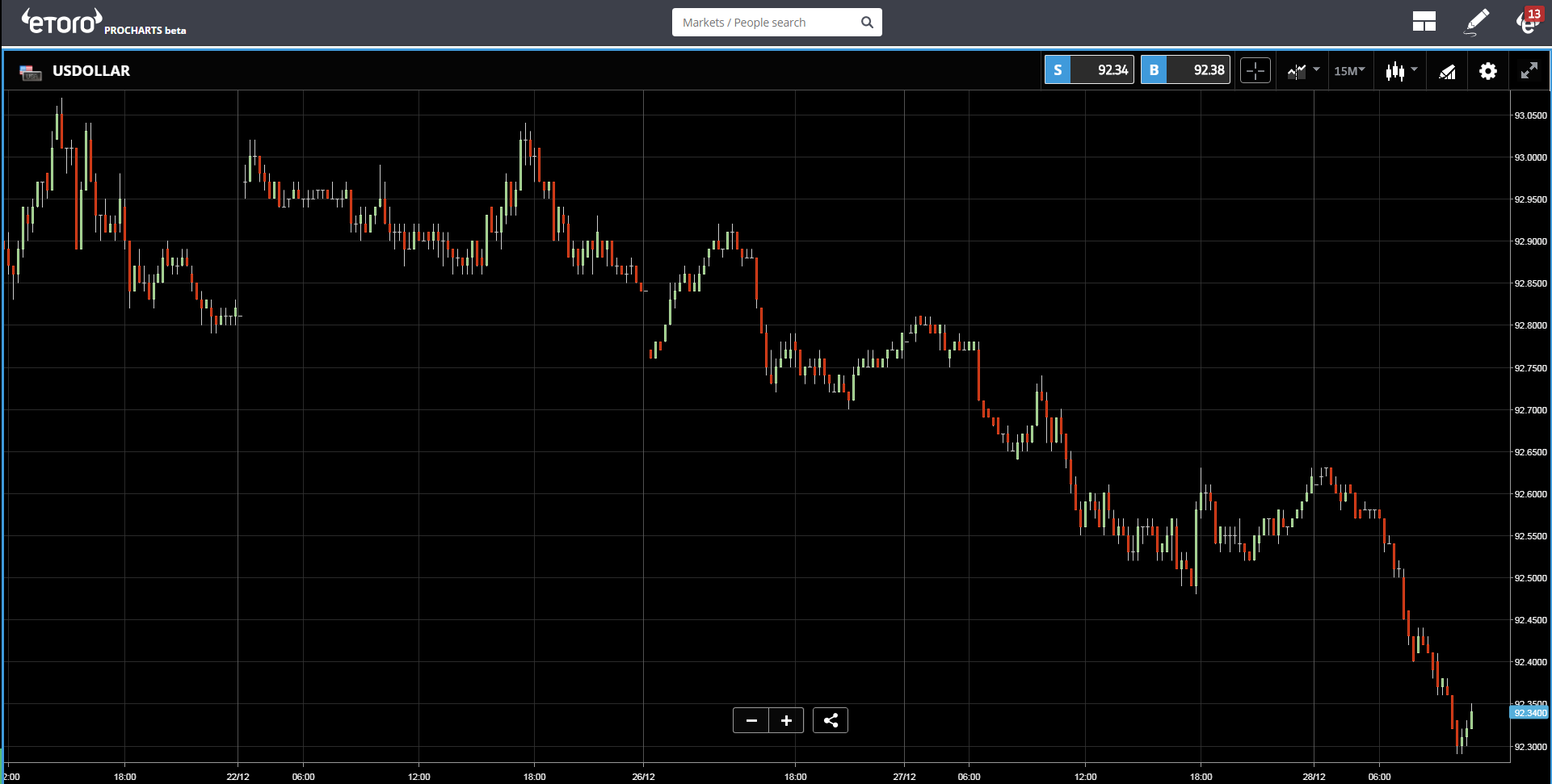Click the 26/12 date axis label
1552x784 pixels.
(643, 777)
